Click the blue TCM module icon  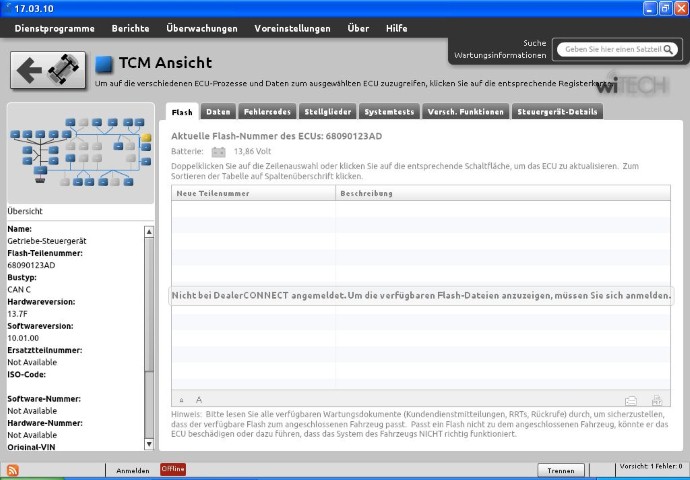click(104, 64)
